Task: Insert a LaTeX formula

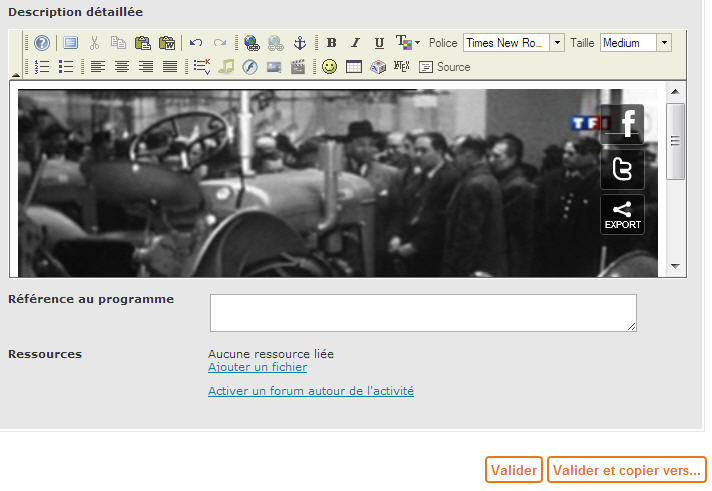Action: click(402, 67)
